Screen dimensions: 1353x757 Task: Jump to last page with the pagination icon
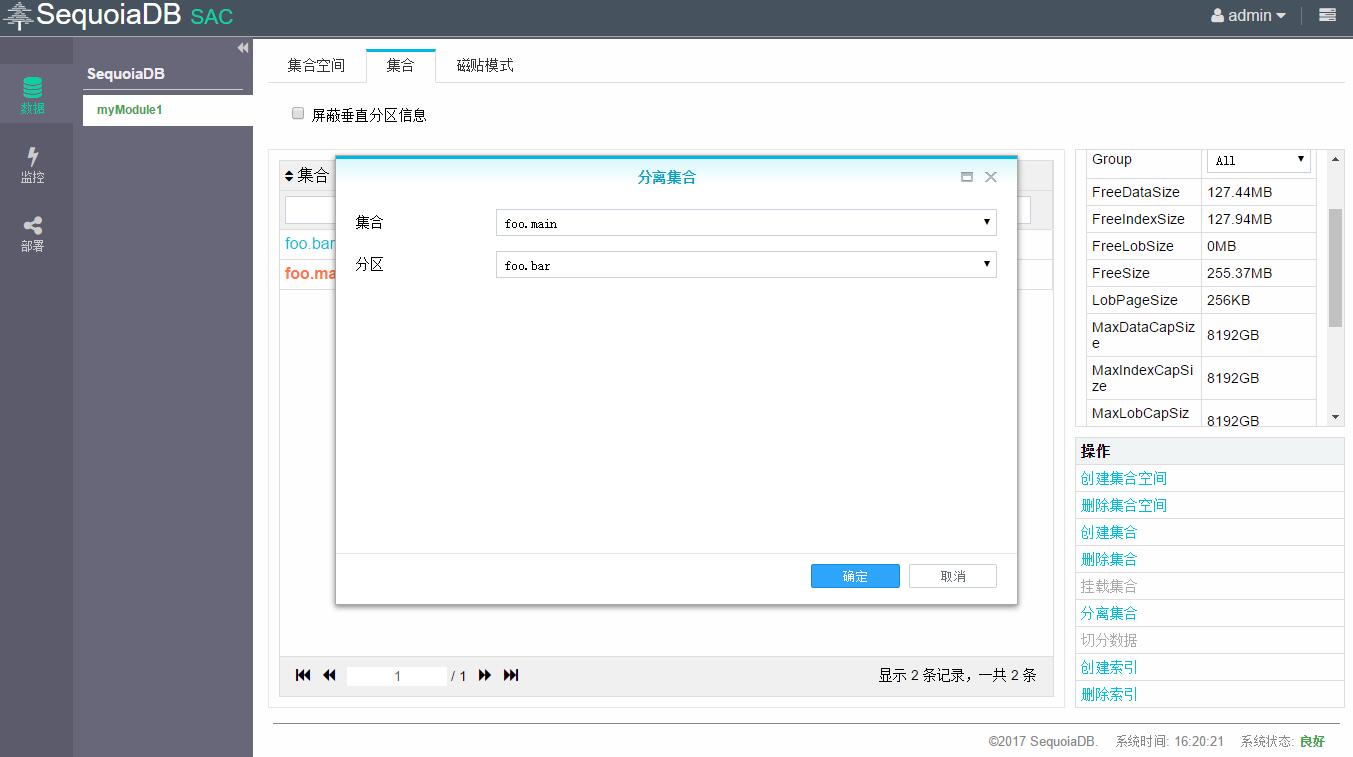click(511, 675)
